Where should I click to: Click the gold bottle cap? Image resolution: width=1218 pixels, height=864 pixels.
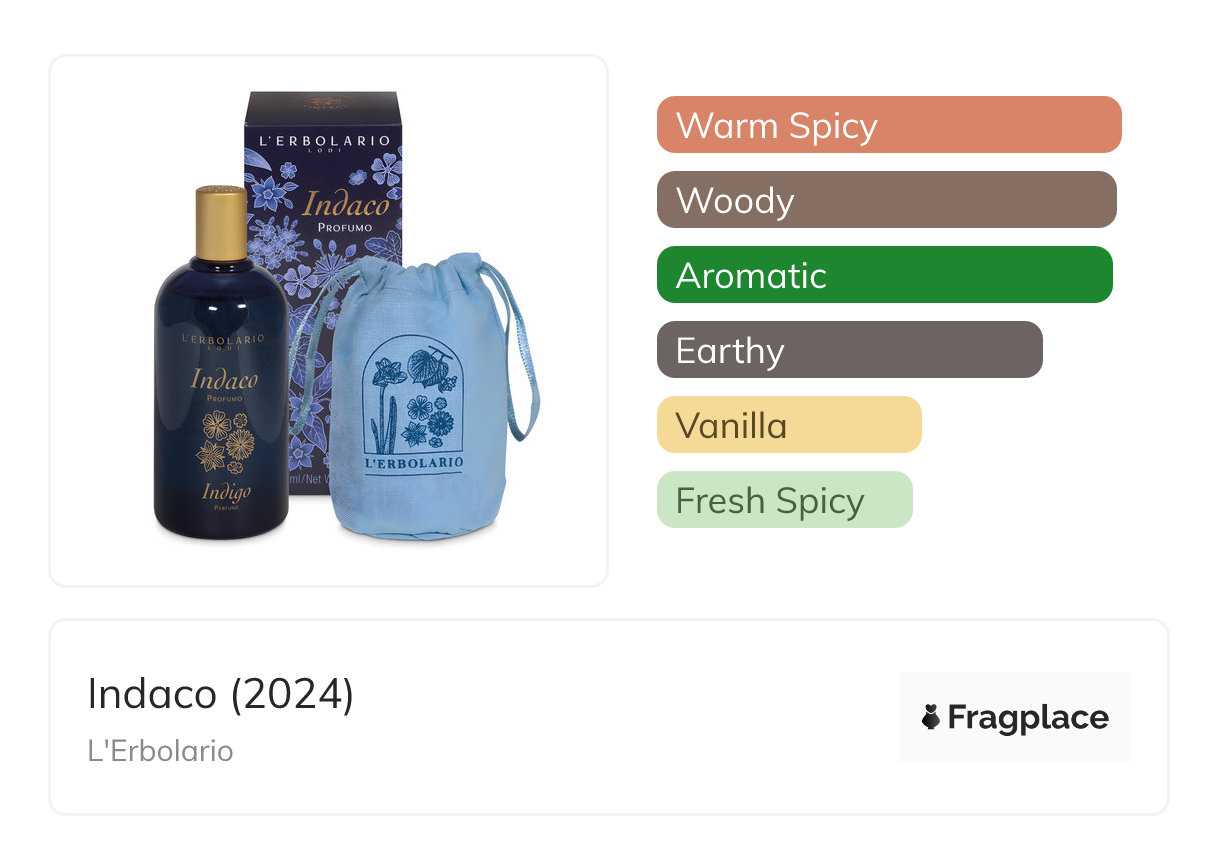[221, 222]
